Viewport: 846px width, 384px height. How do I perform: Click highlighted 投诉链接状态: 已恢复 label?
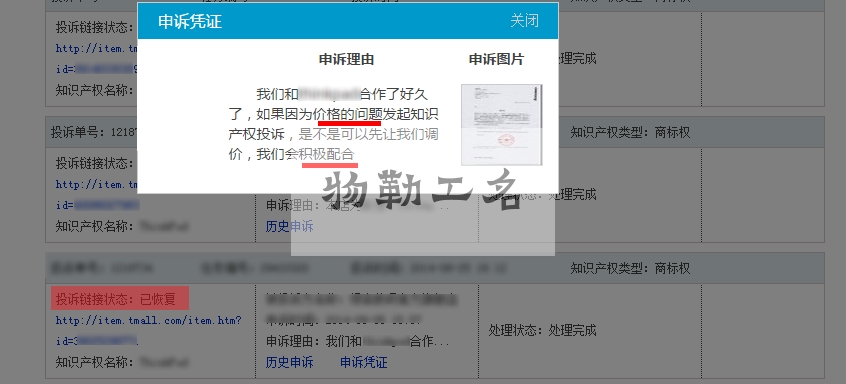coord(120,298)
